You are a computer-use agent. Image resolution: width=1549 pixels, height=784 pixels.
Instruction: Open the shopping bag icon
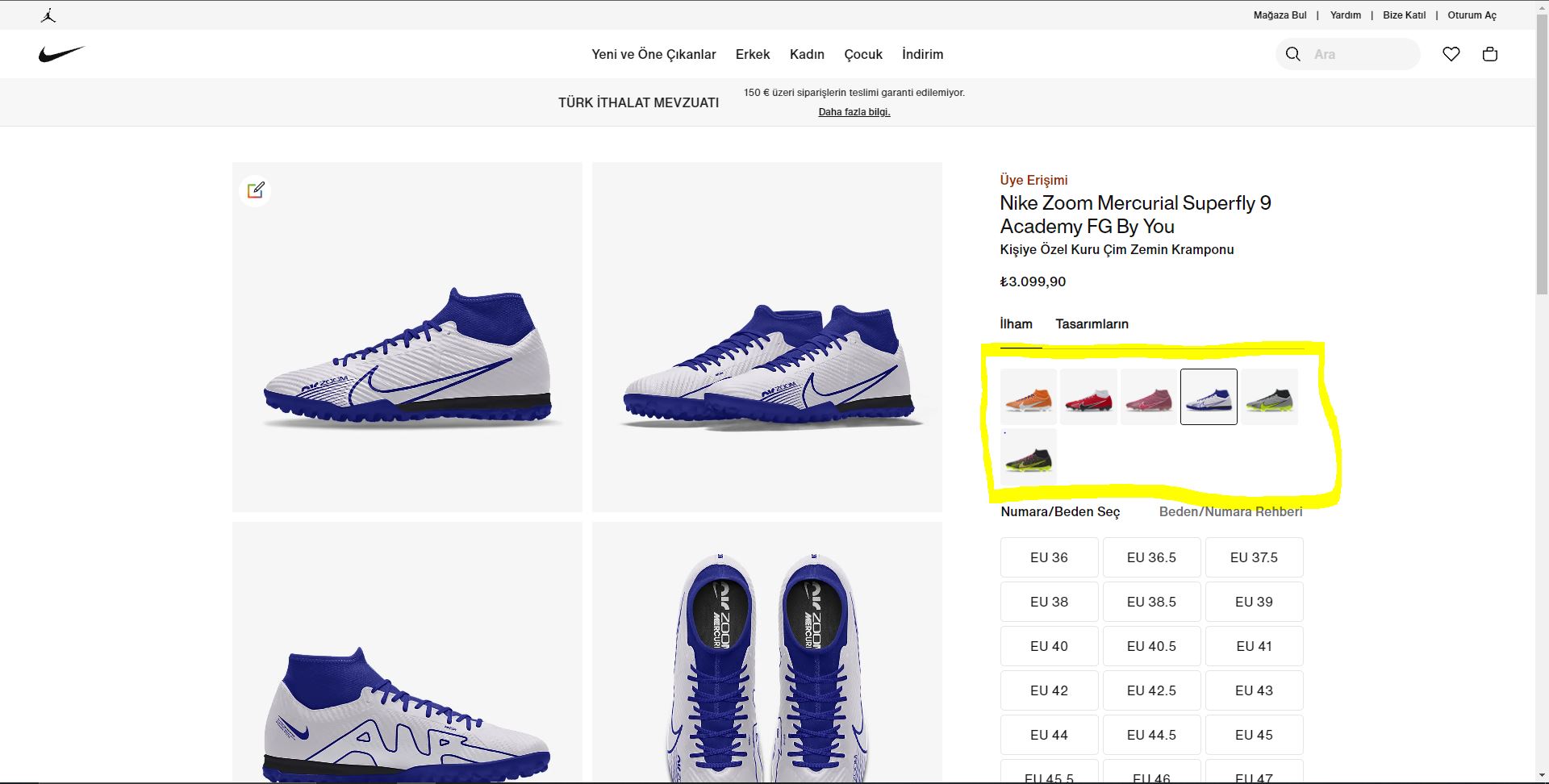point(1490,54)
